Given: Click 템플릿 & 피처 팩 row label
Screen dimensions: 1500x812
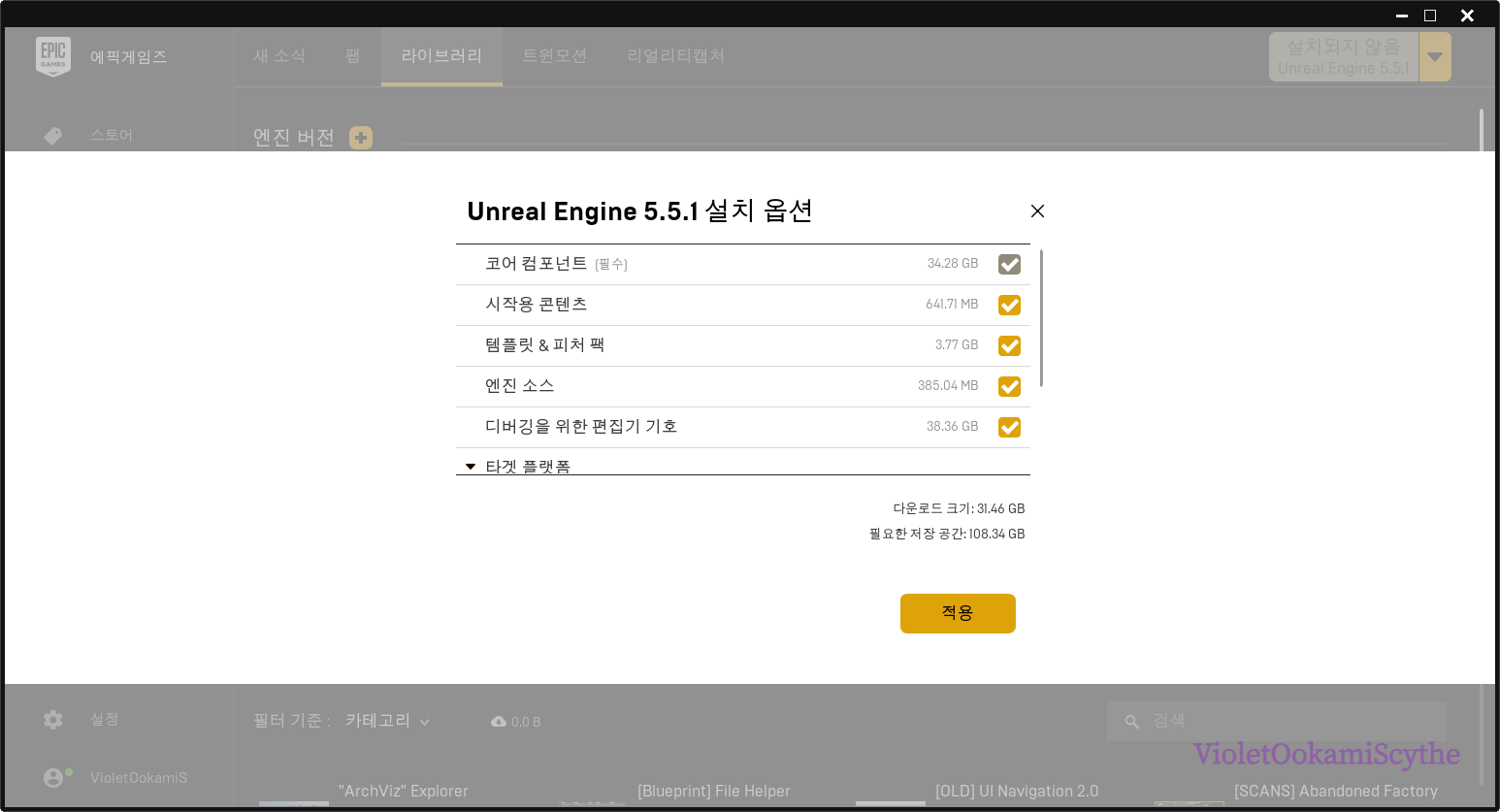Looking at the screenshot, I should (545, 345).
